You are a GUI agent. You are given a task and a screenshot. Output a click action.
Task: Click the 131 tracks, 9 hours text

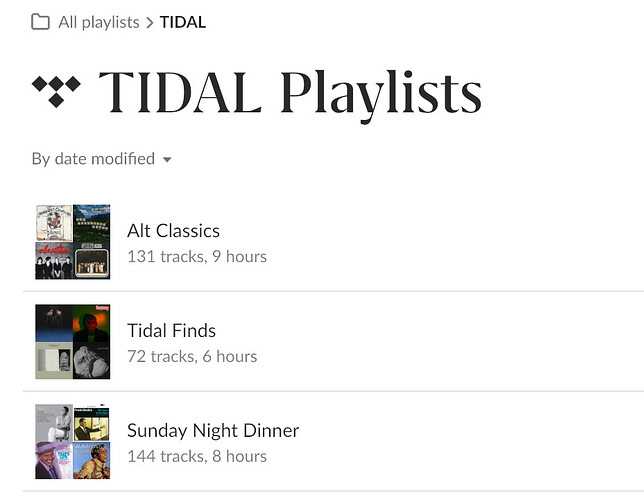[x=197, y=256]
